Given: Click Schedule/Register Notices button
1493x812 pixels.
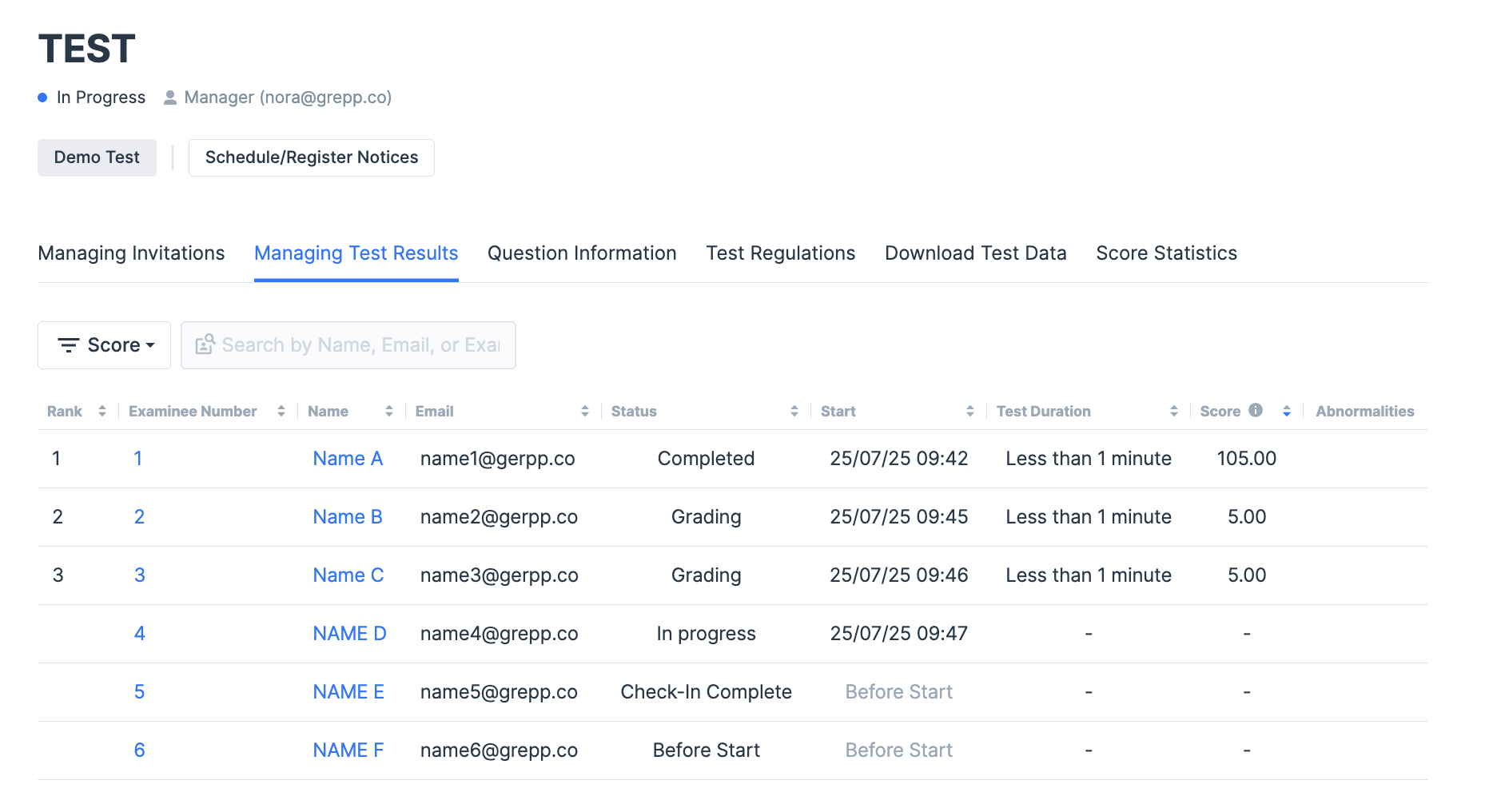Looking at the screenshot, I should 312,157.
